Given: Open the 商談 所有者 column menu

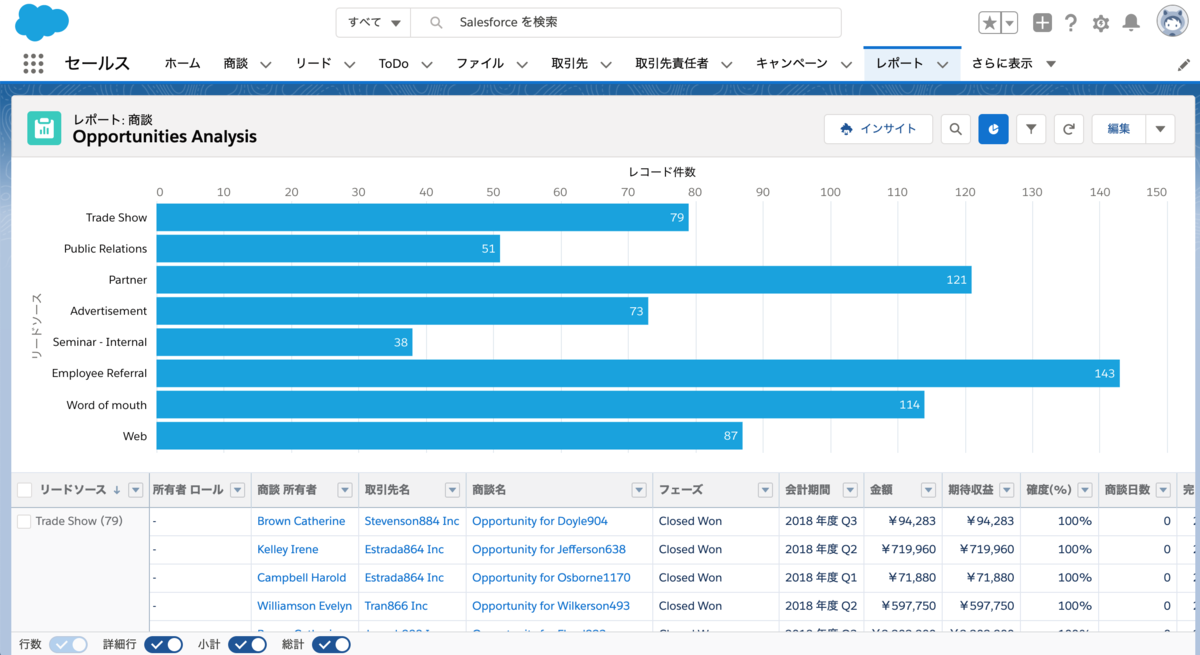Looking at the screenshot, I should pyautogui.click(x=344, y=490).
